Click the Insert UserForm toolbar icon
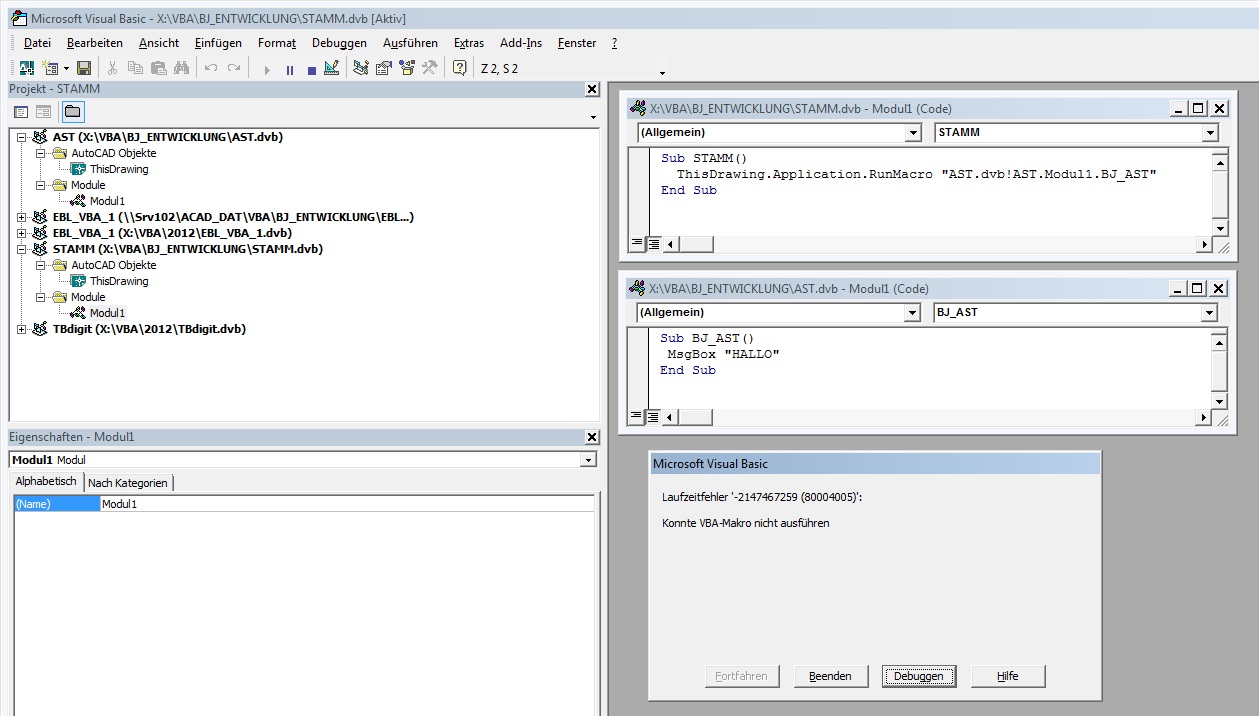Viewport: 1259px width, 716px height. 49,68
